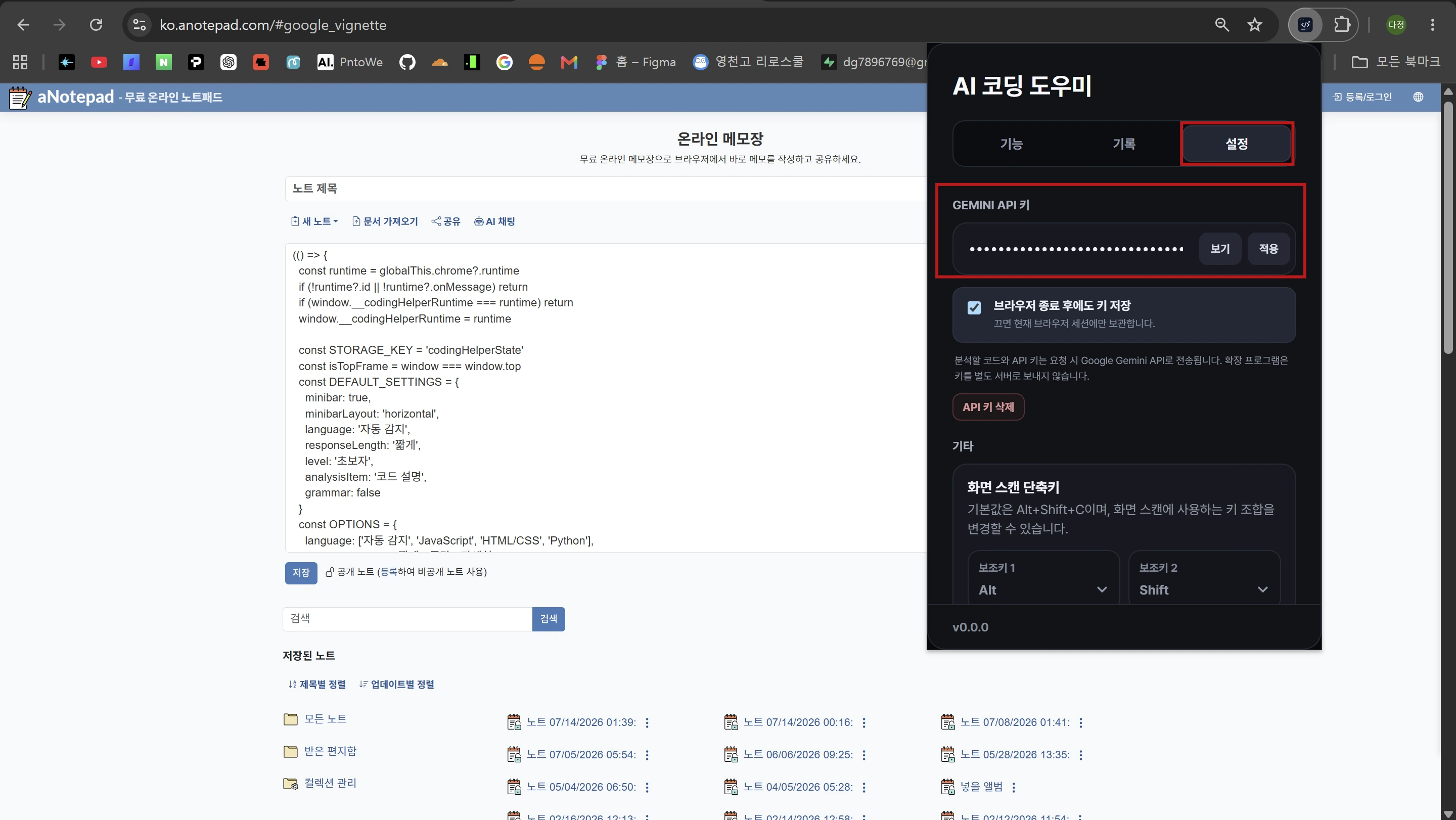Open the 모든 북마크 folder
Screen dimensions: 1456x820
pyautogui.click(x=1395, y=62)
